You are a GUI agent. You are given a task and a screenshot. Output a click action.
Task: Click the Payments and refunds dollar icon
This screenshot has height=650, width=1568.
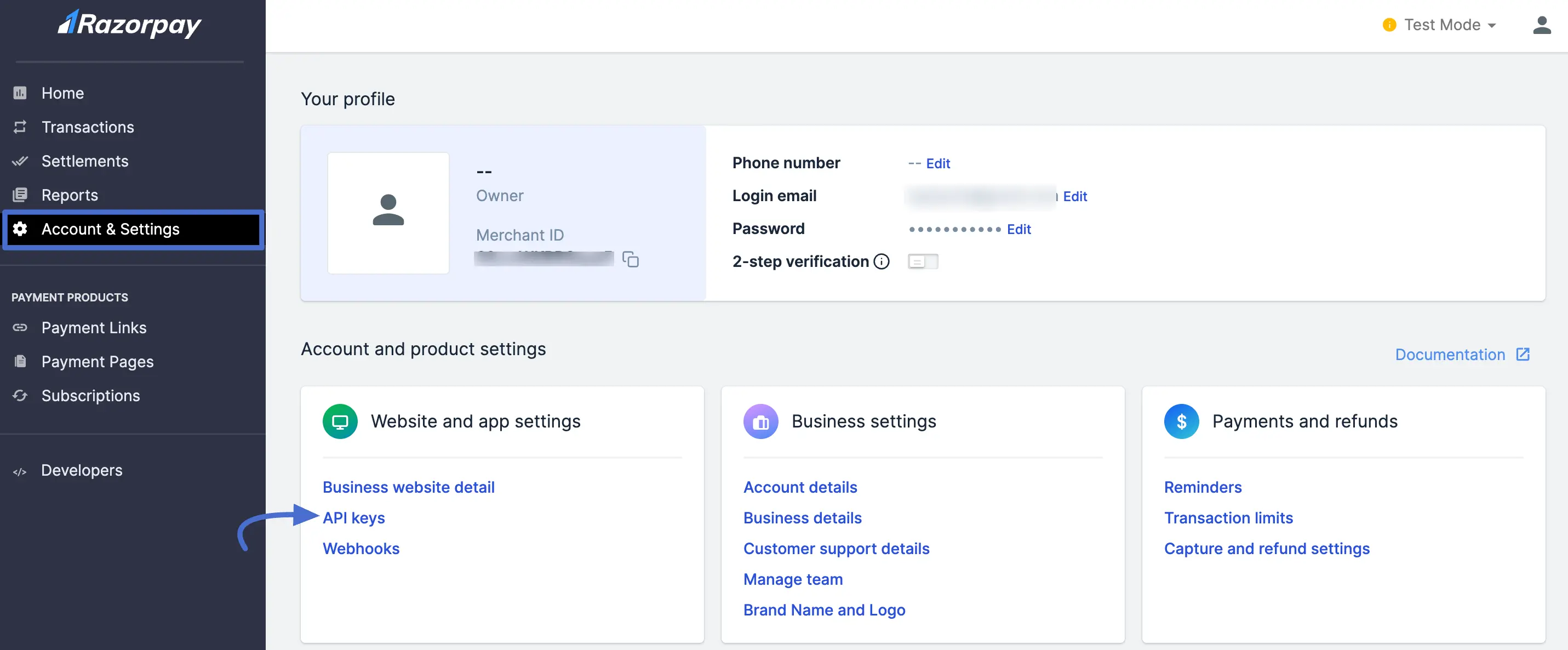pyautogui.click(x=1181, y=421)
